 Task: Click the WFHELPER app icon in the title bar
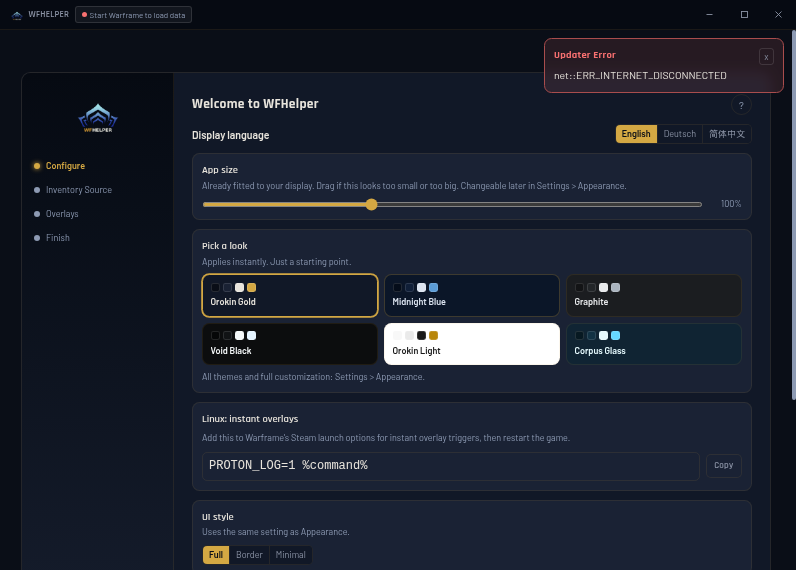click(x=17, y=15)
